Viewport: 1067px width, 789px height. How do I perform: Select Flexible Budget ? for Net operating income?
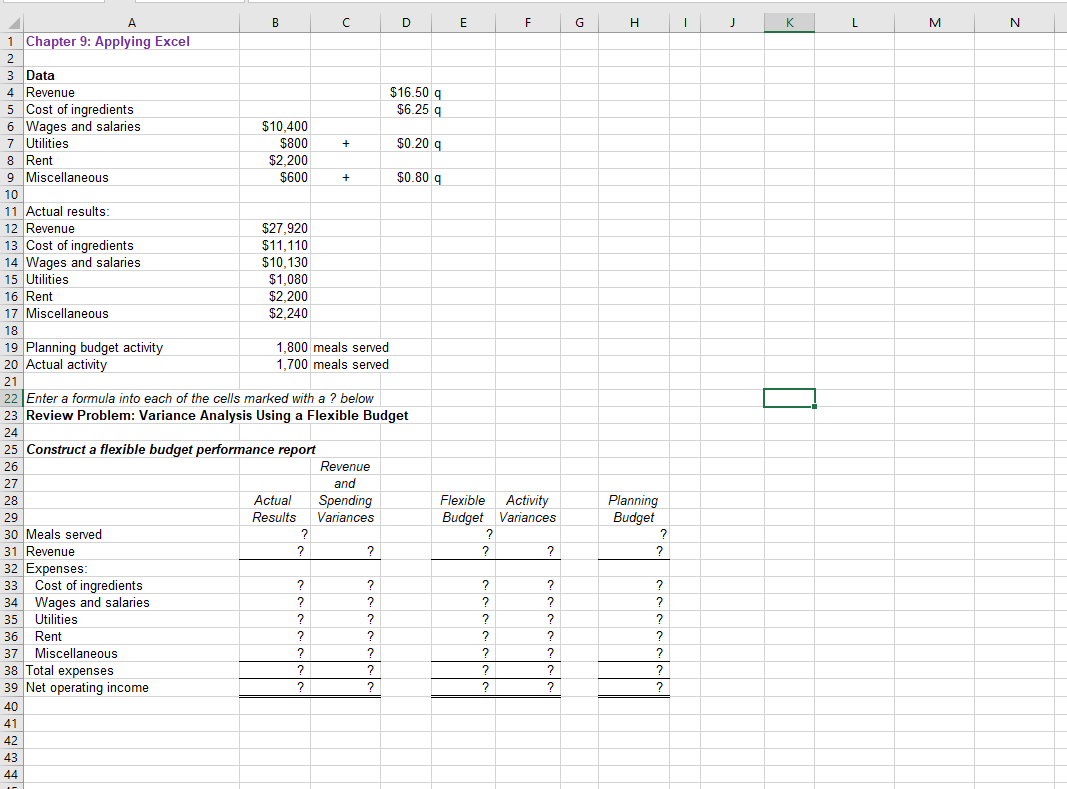tap(463, 688)
